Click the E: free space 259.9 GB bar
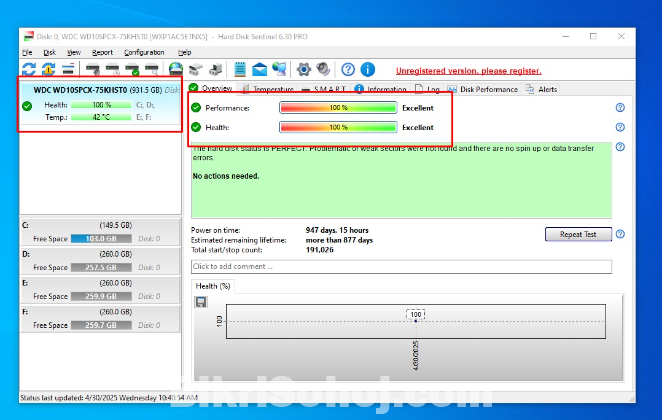The height and width of the screenshot is (420, 662). pos(101,296)
